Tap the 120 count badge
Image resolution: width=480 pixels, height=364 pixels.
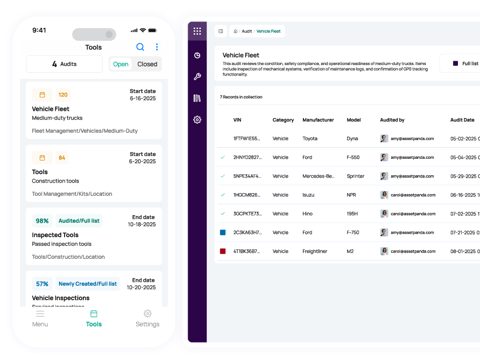coord(63,95)
